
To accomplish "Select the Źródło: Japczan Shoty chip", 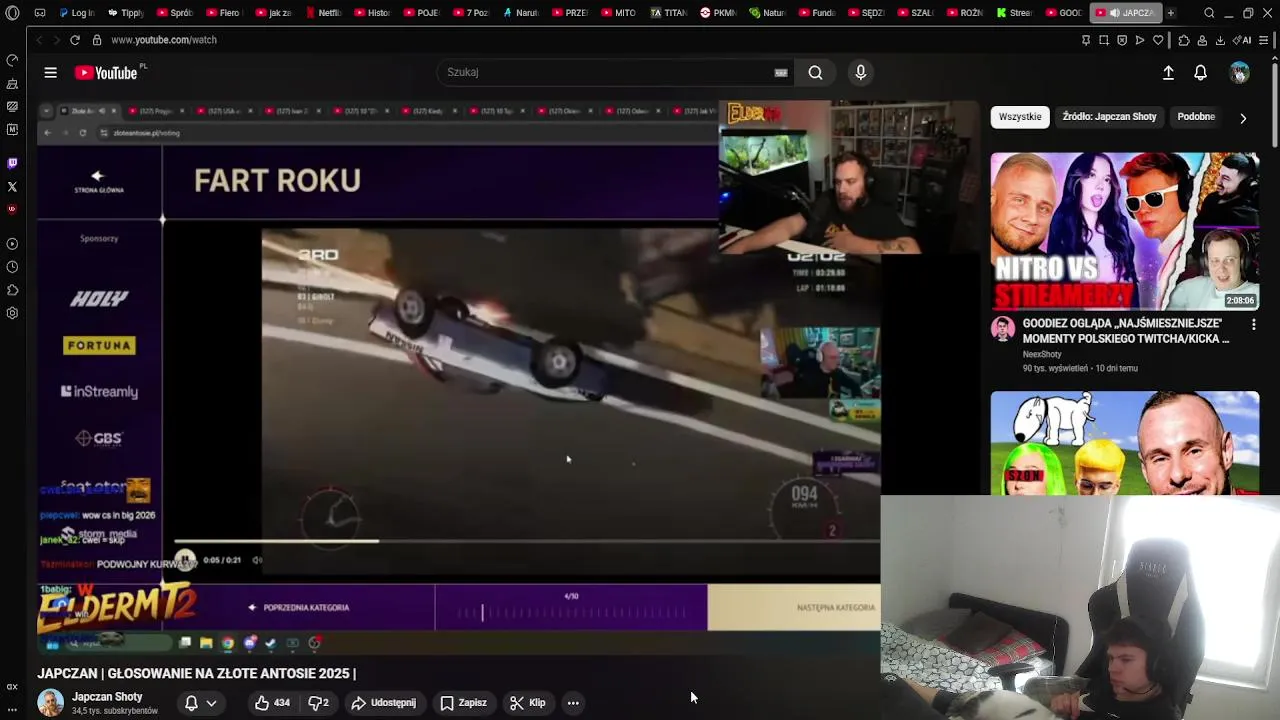I will coord(1109,117).
